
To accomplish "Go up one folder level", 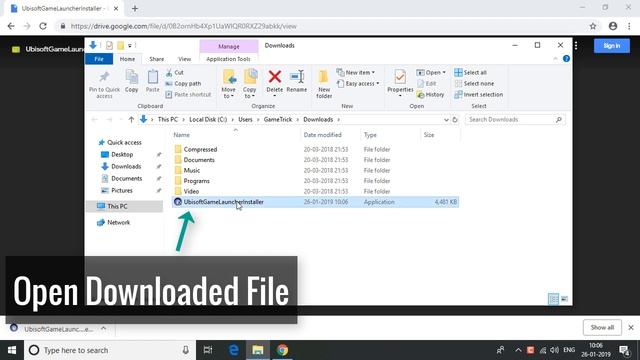I will tap(131, 120).
